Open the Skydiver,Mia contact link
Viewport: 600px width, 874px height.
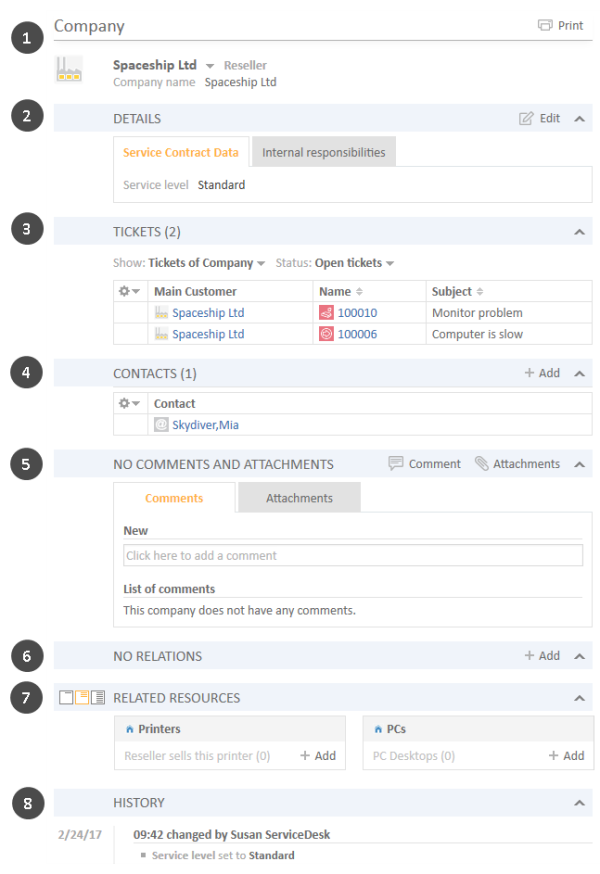tap(205, 425)
